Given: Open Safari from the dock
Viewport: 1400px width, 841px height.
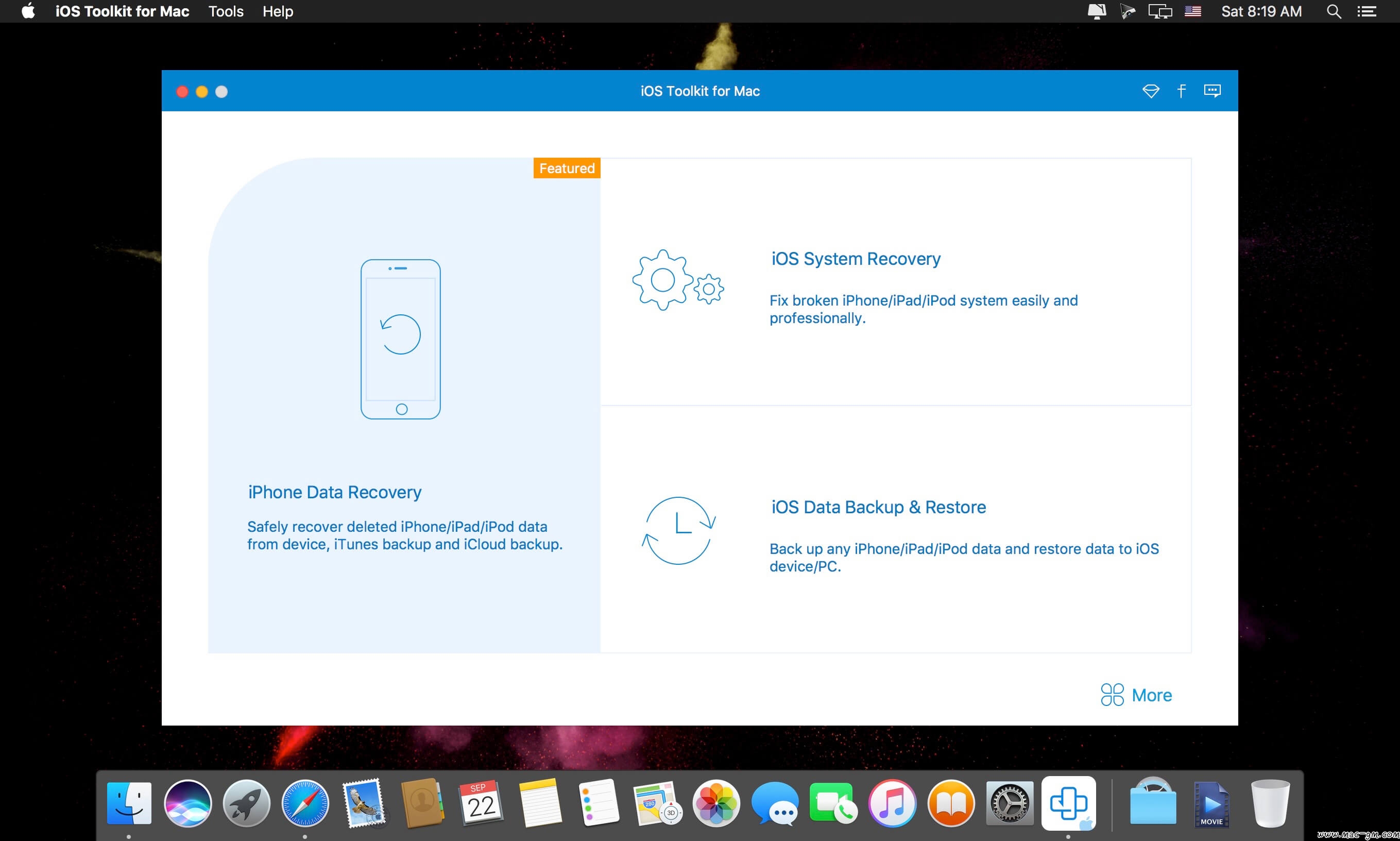Looking at the screenshot, I should 305,803.
